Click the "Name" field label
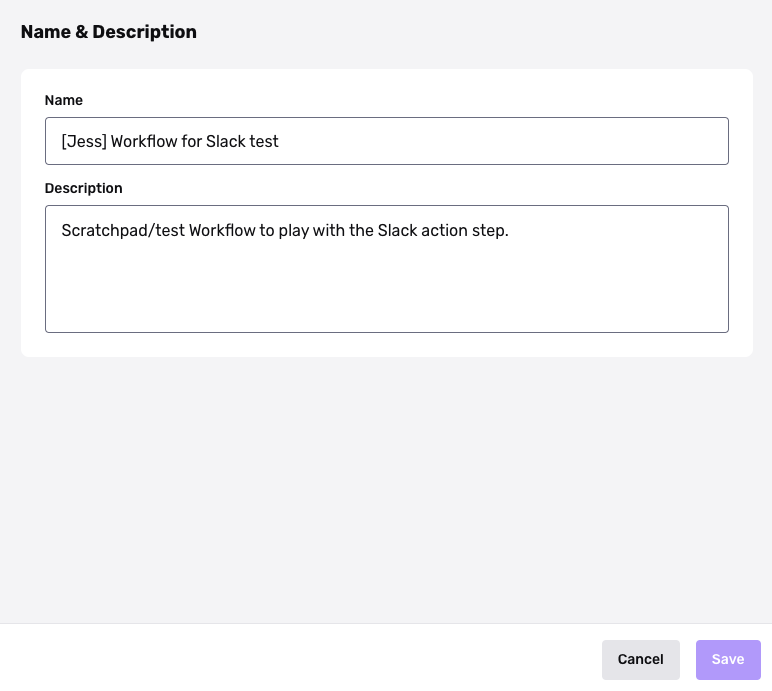Viewport: 772px width, 691px height. coord(64,100)
